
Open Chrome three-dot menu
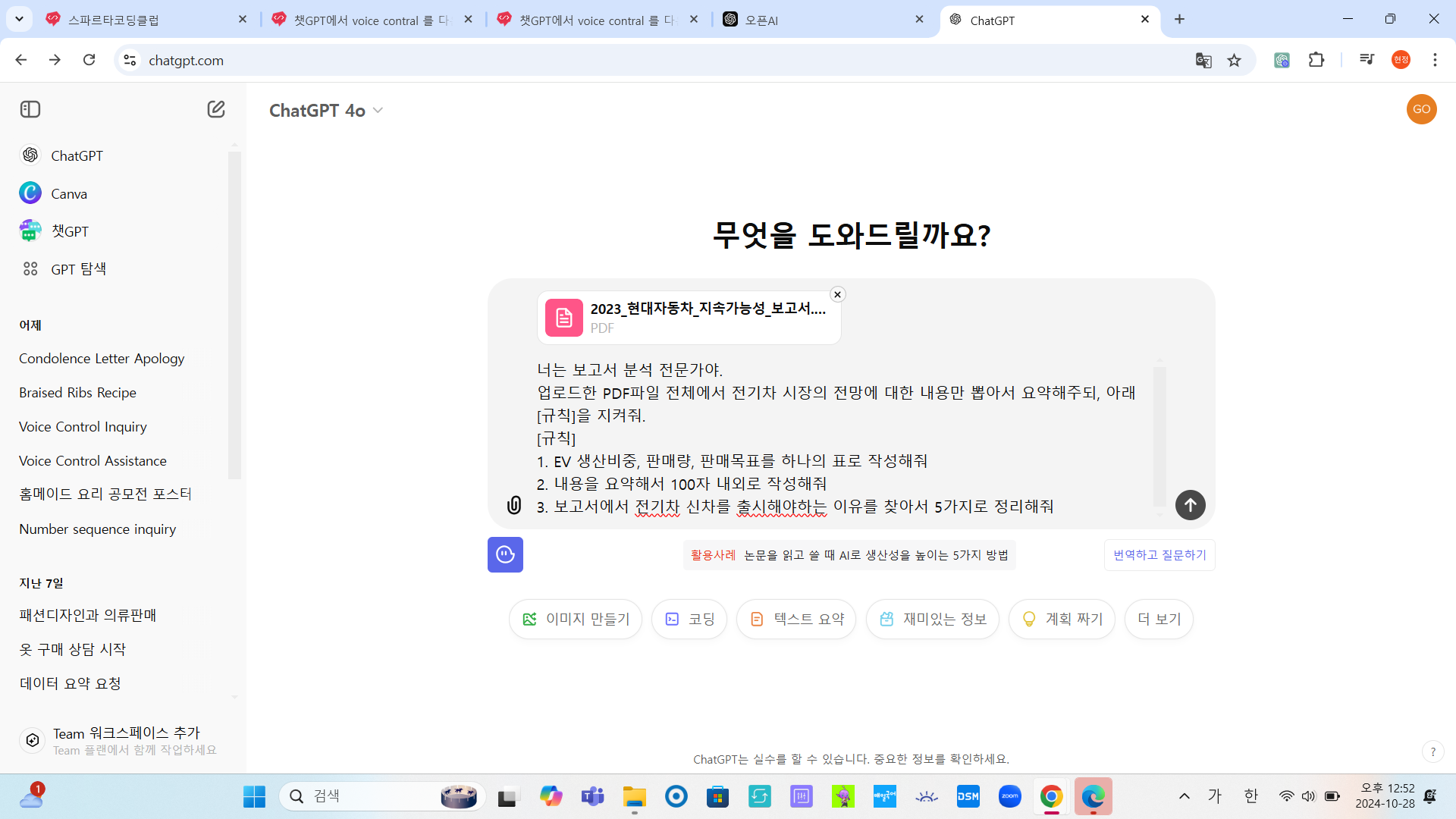click(1435, 60)
